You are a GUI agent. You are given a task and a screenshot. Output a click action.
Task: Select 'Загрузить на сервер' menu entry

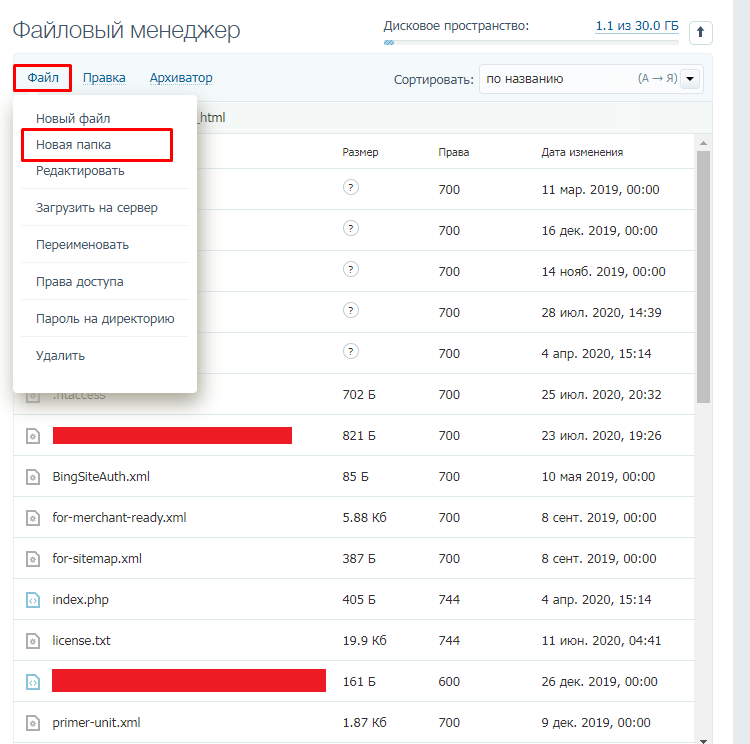(x=97, y=208)
